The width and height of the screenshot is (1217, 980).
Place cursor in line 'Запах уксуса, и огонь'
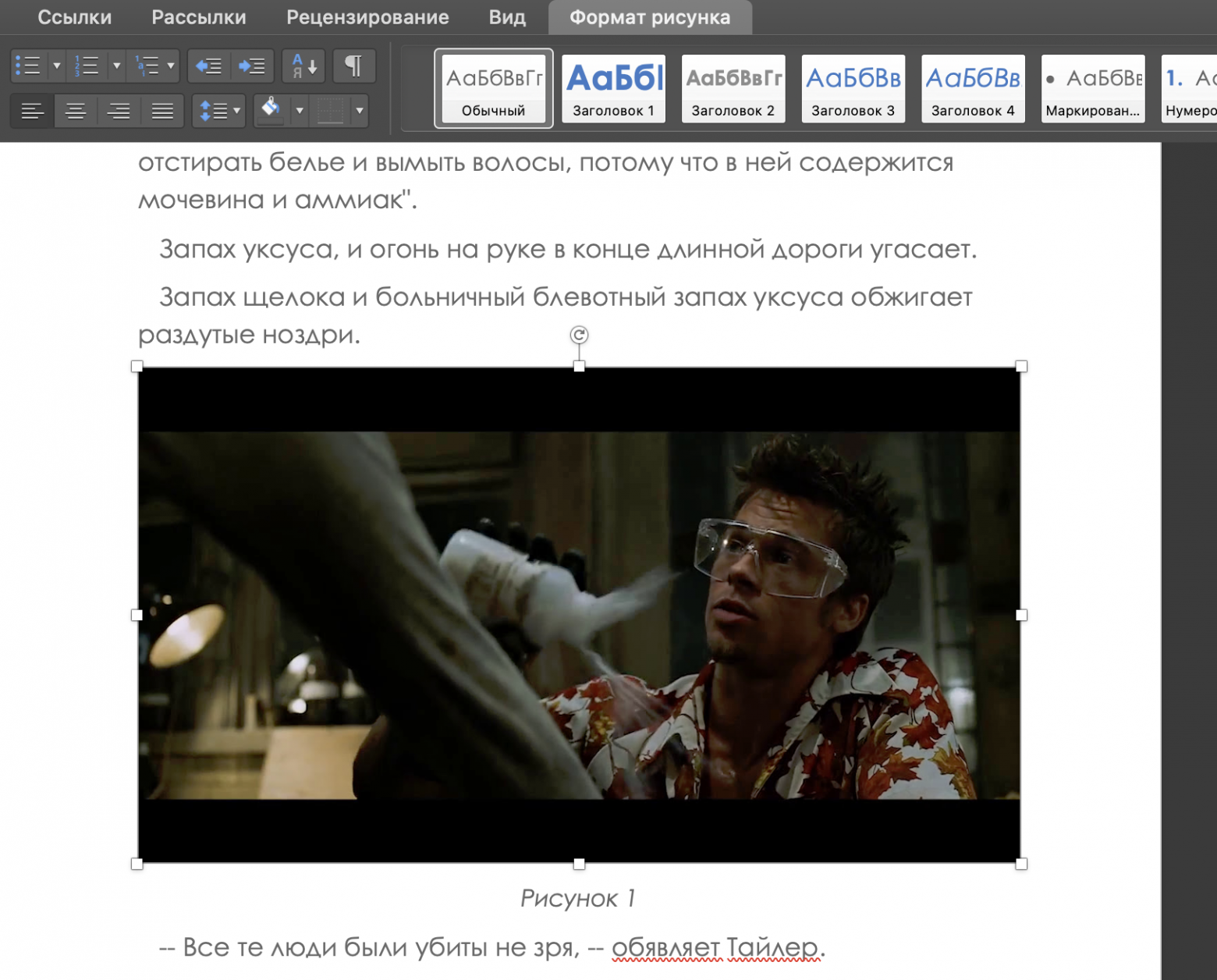(x=568, y=250)
